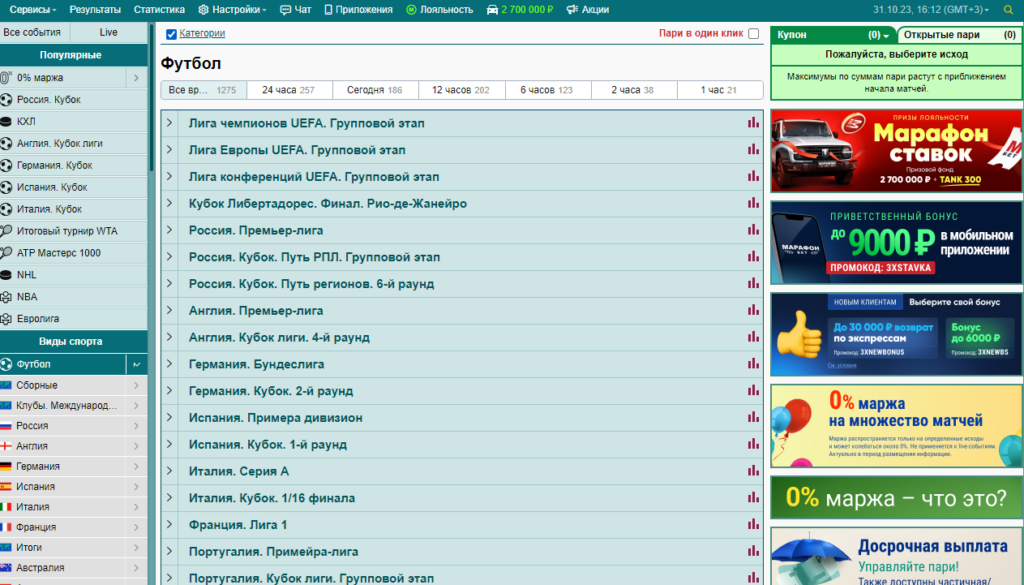
Task: Click the loyalty coin icon in top bar
Action: (411, 10)
